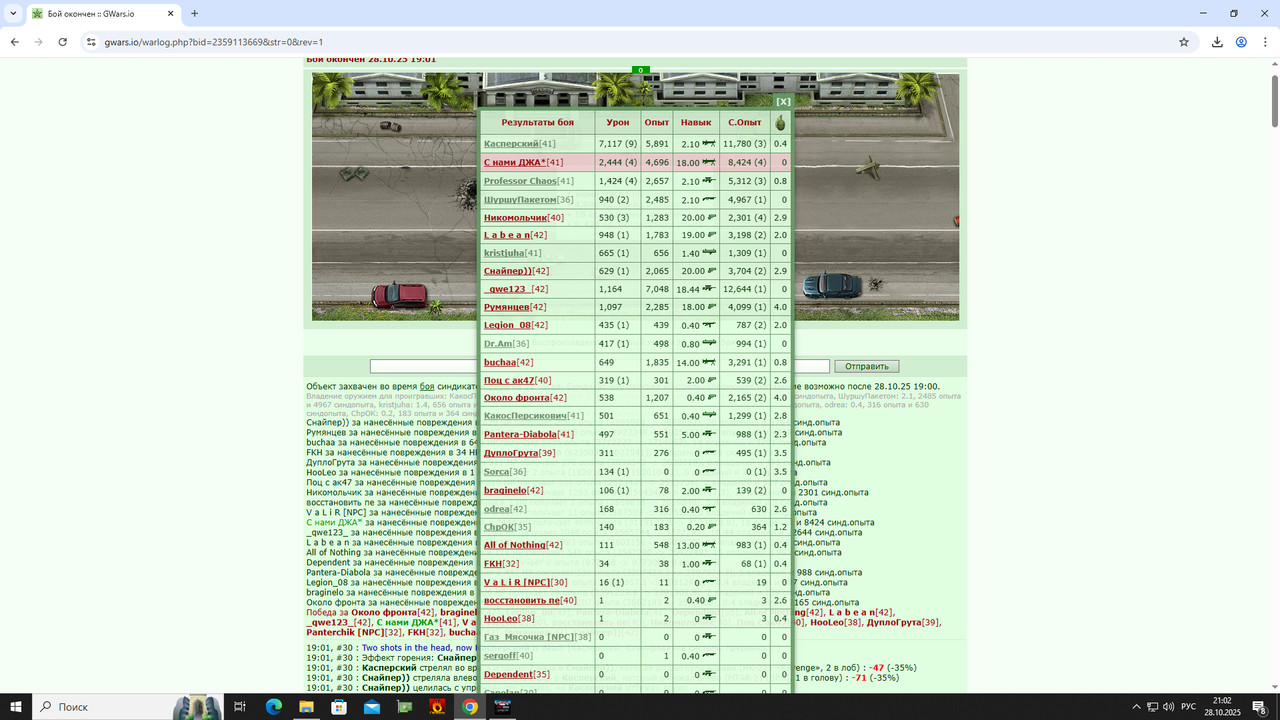
Task: Open player Касперский profile link
Action: click(x=511, y=144)
